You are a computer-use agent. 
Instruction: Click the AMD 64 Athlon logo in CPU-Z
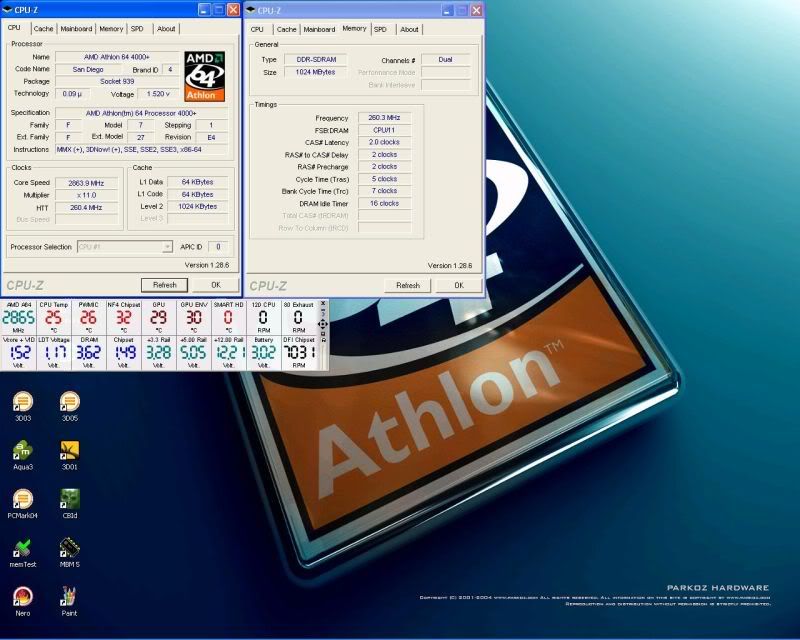click(205, 76)
